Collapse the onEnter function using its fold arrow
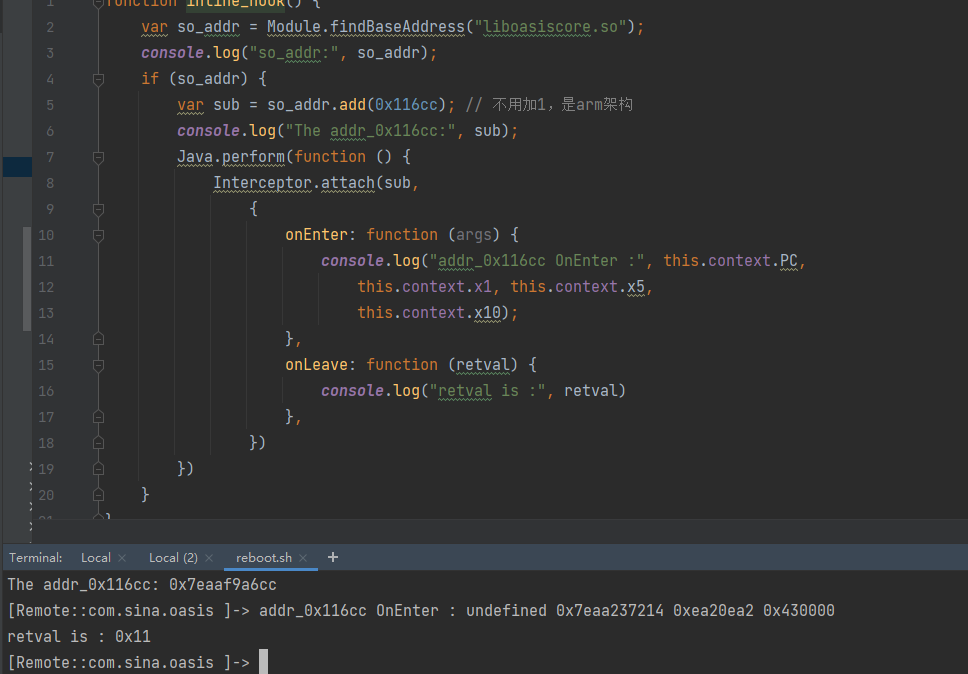 pos(98,235)
